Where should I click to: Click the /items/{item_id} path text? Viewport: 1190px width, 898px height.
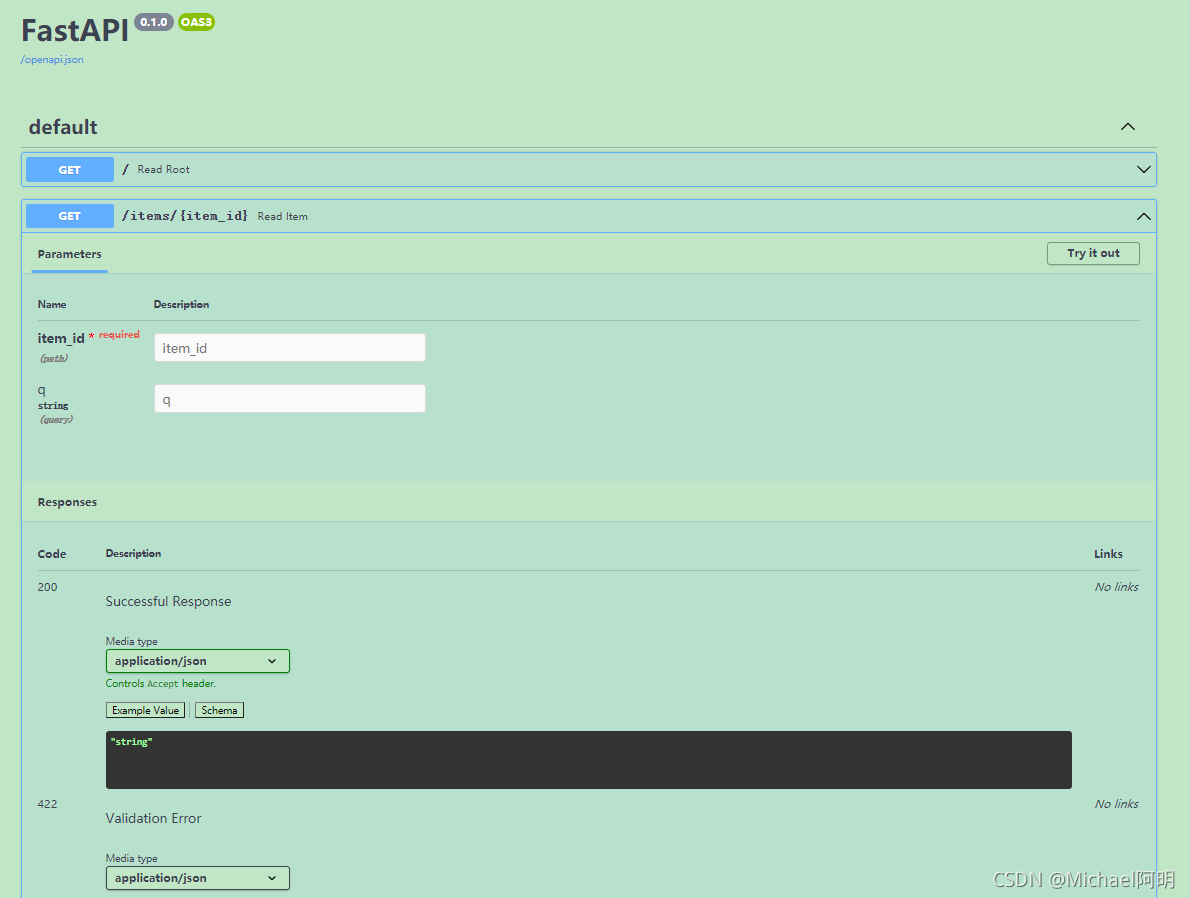click(185, 216)
